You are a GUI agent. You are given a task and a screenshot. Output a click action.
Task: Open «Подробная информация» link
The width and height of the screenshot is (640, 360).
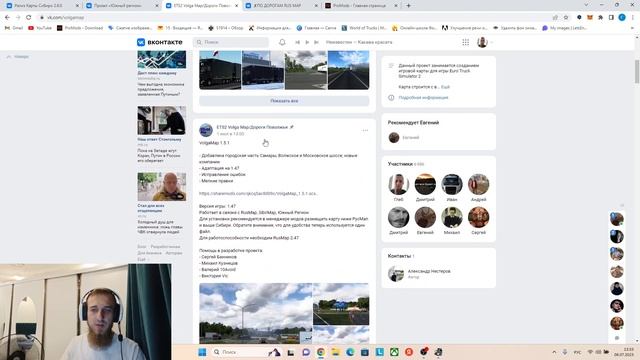[423, 98]
